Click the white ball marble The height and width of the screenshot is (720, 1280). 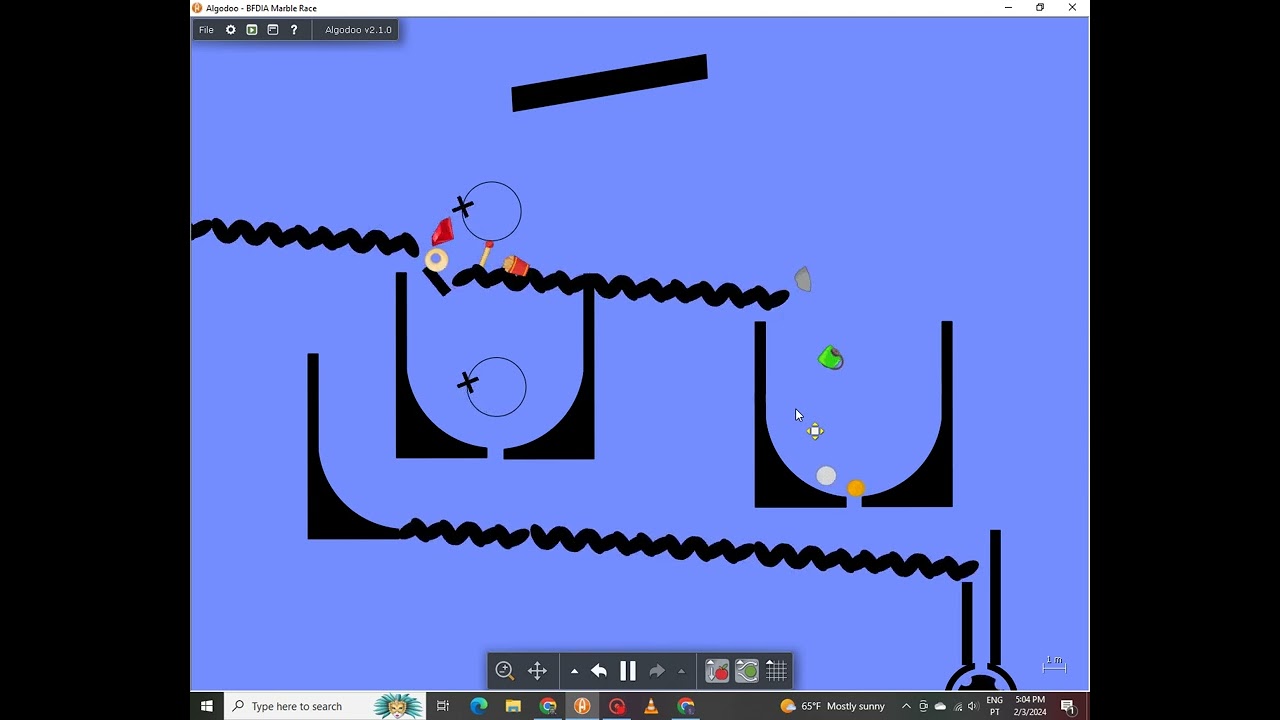tap(826, 476)
